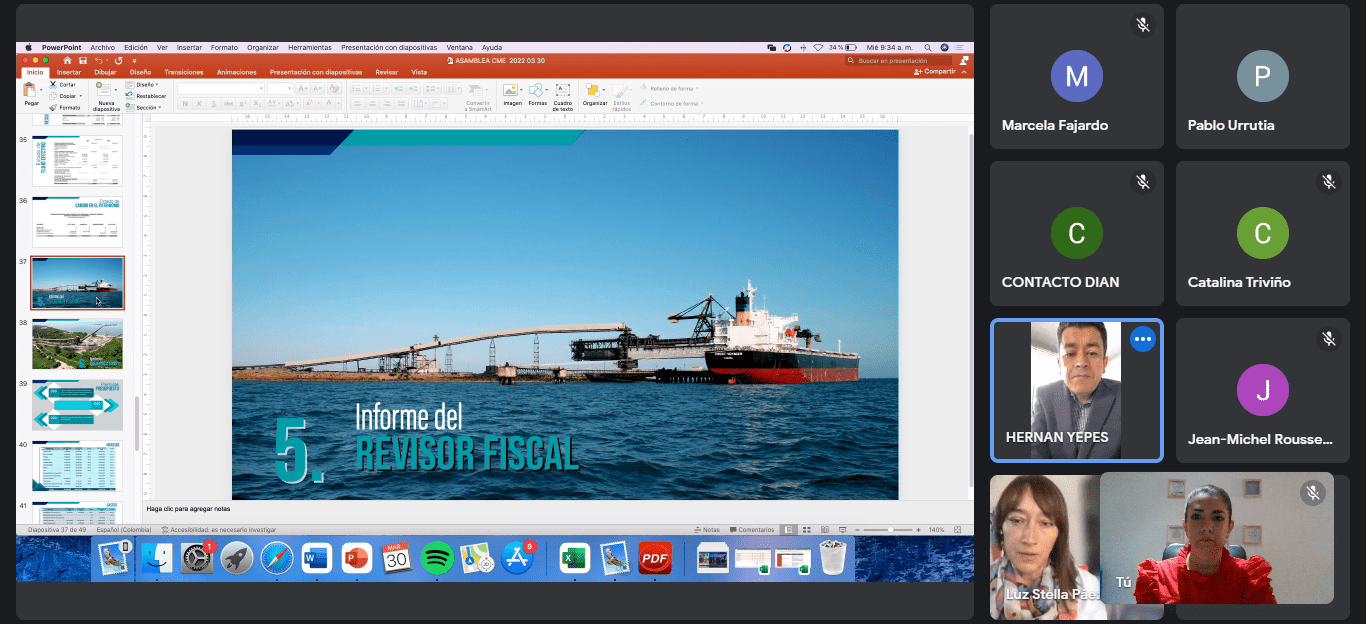The image size is (1366, 624).
Task: Toggle mute icon on Catalina Triviño tile
Action: point(1329,182)
